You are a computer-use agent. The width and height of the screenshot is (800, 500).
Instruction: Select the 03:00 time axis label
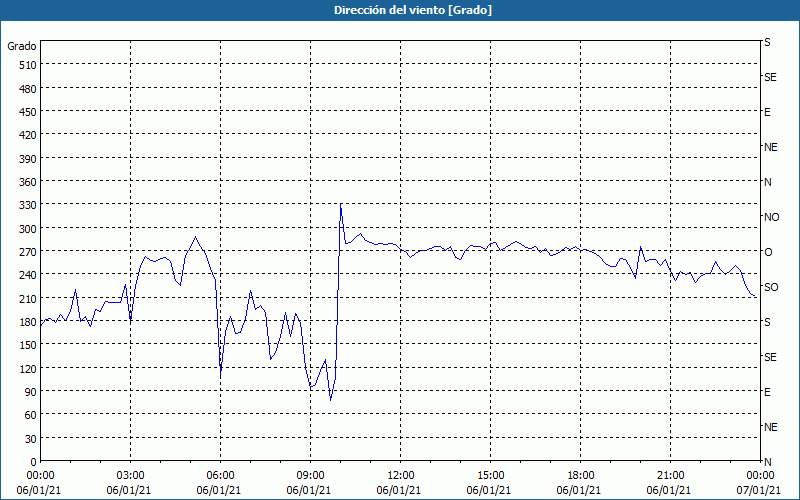point(130,476)
